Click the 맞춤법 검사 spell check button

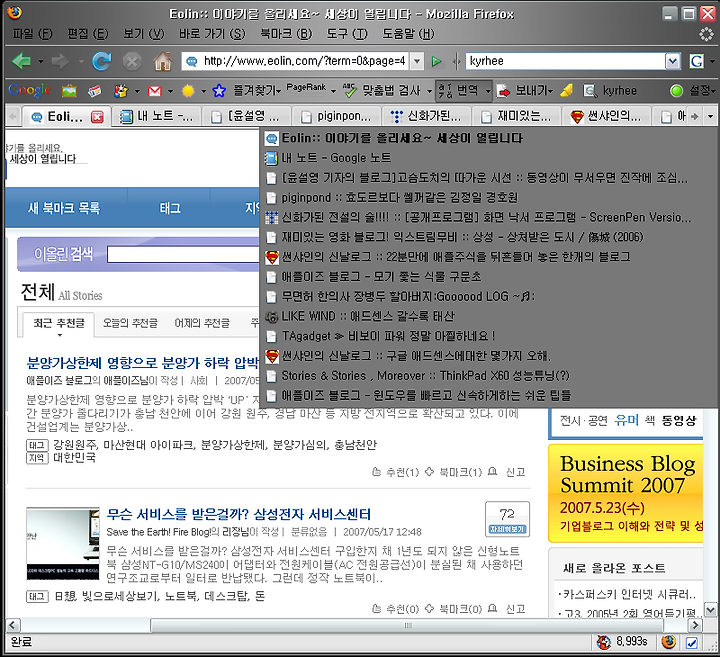(383, 90)
